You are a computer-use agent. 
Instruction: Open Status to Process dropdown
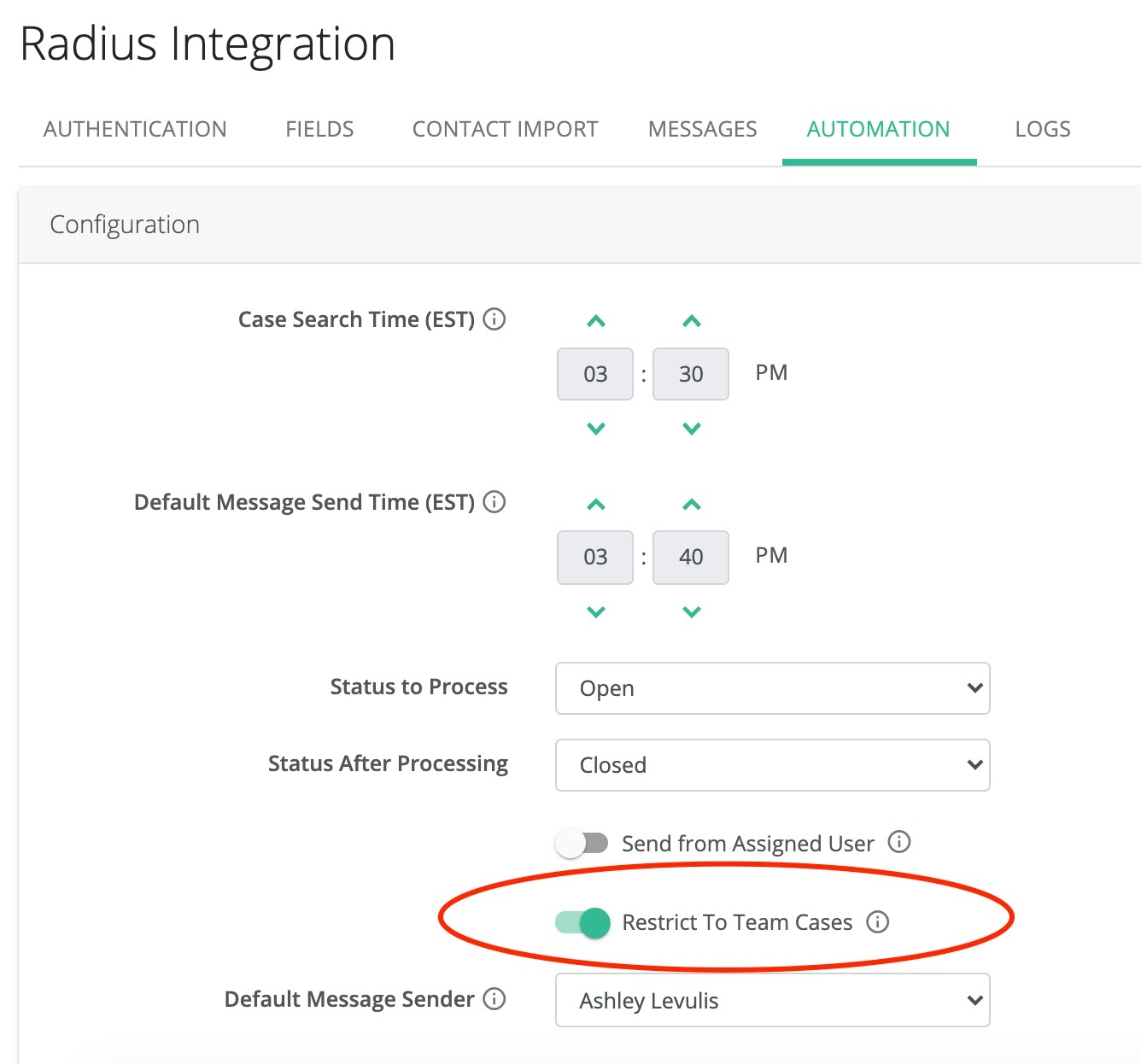coord(772,688)
